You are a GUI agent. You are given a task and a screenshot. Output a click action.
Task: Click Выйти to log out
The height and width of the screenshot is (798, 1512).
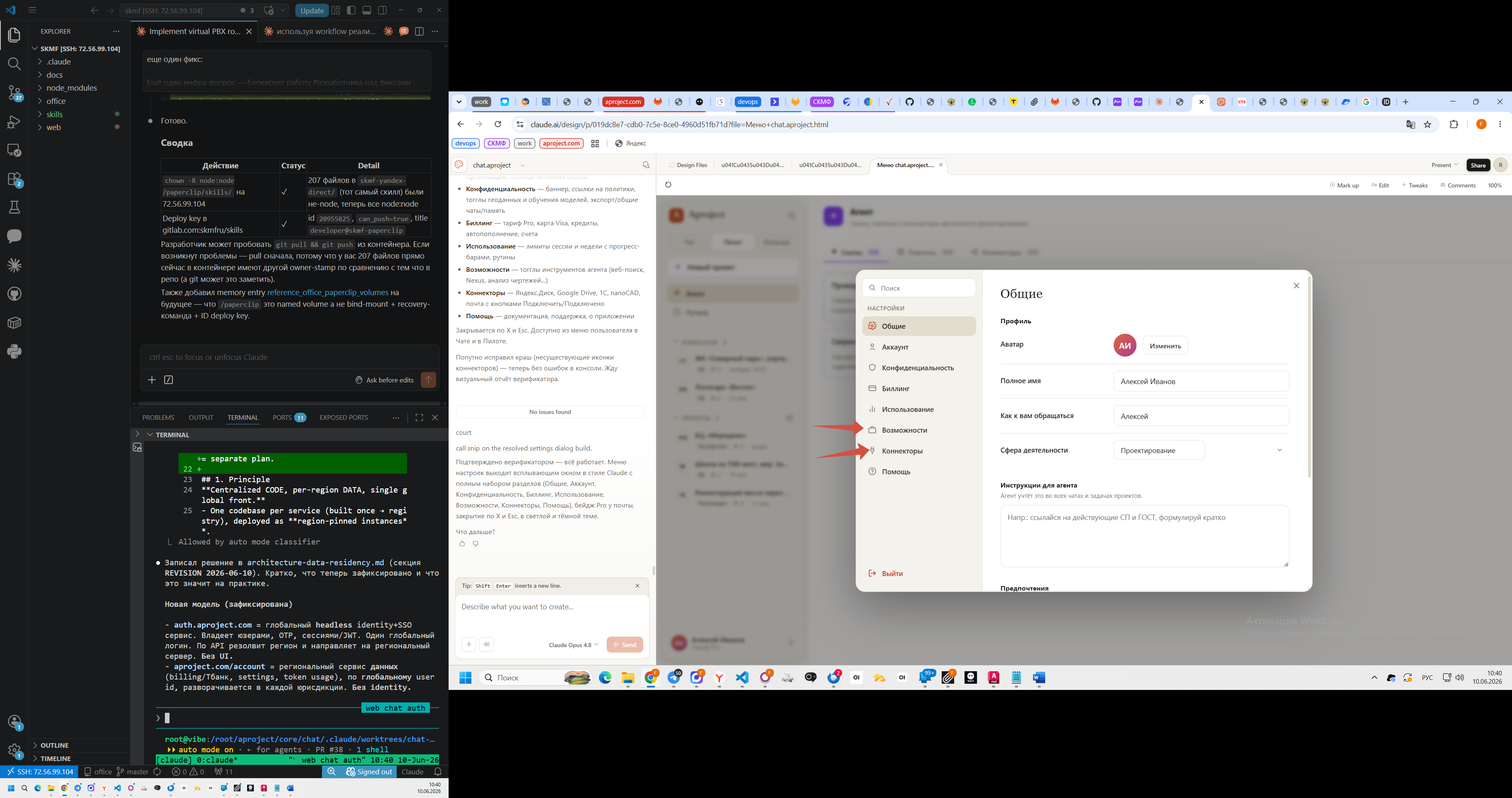tap(886, 574)
